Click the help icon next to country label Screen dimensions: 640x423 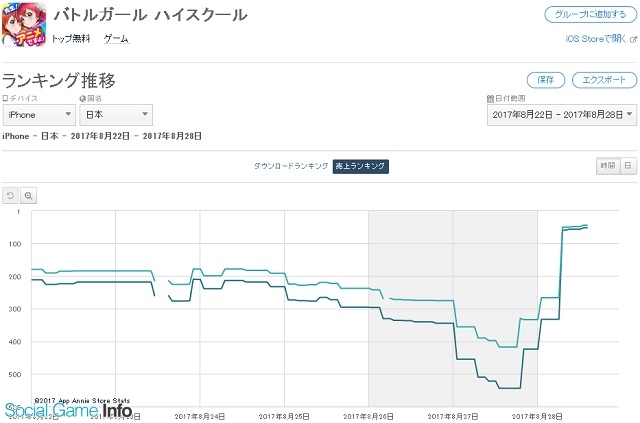pyautogui.click(x=82, y=98)
